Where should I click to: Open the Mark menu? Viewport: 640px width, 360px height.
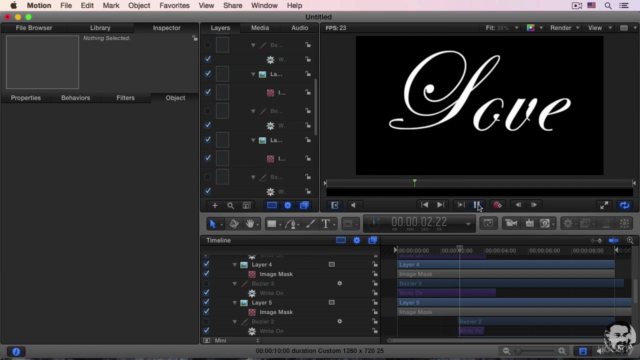(111, 6)
